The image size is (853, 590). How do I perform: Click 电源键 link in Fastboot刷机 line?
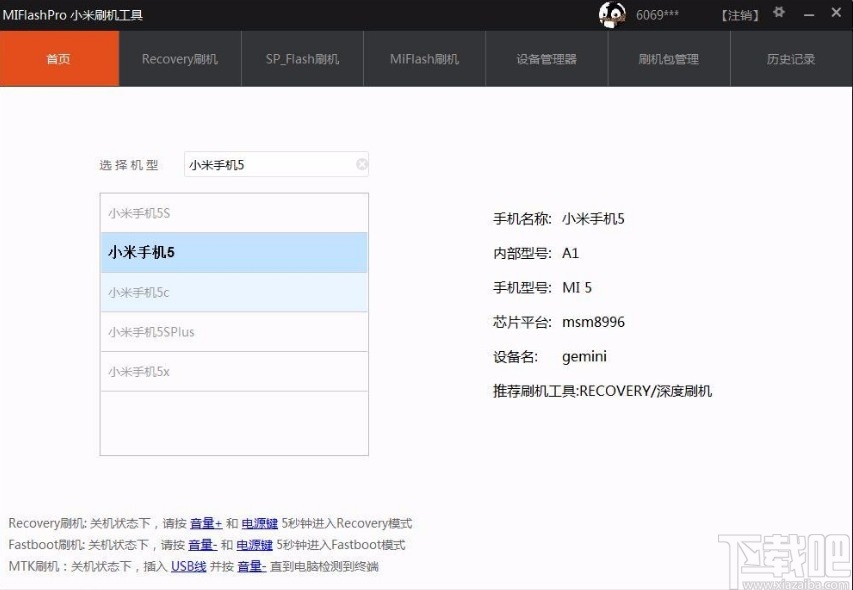(x=254, y=545)
